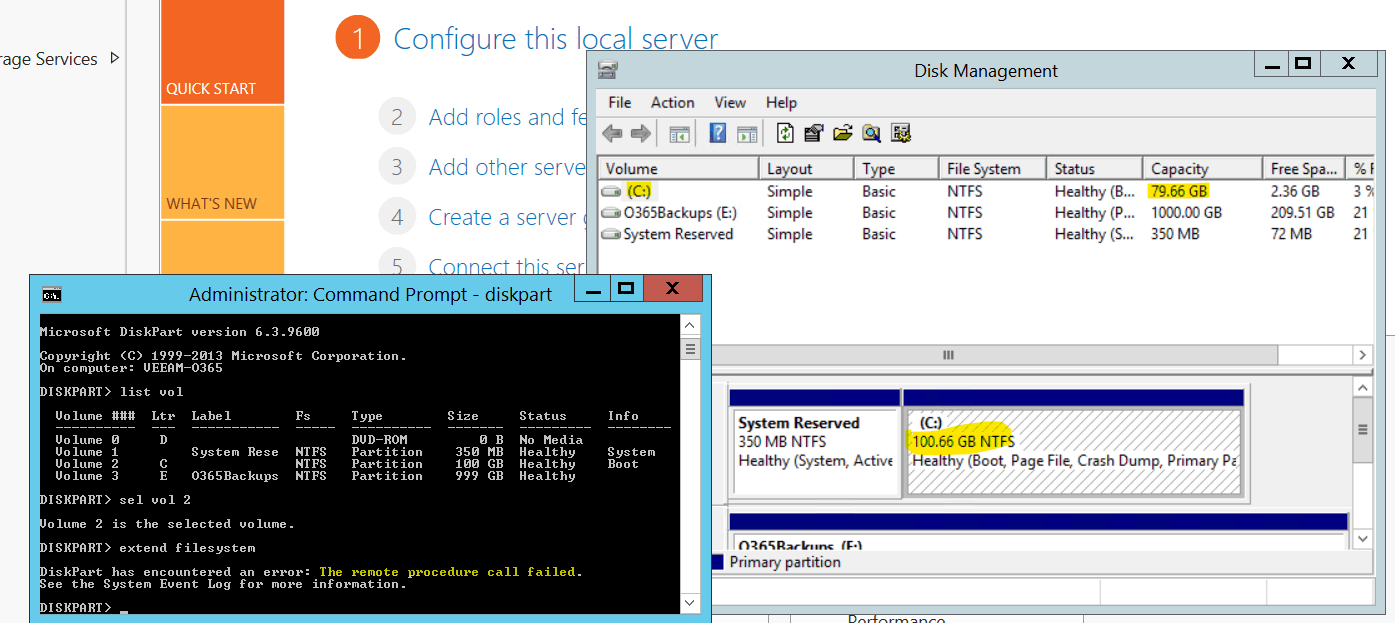Sort by the File System column header

992,168
